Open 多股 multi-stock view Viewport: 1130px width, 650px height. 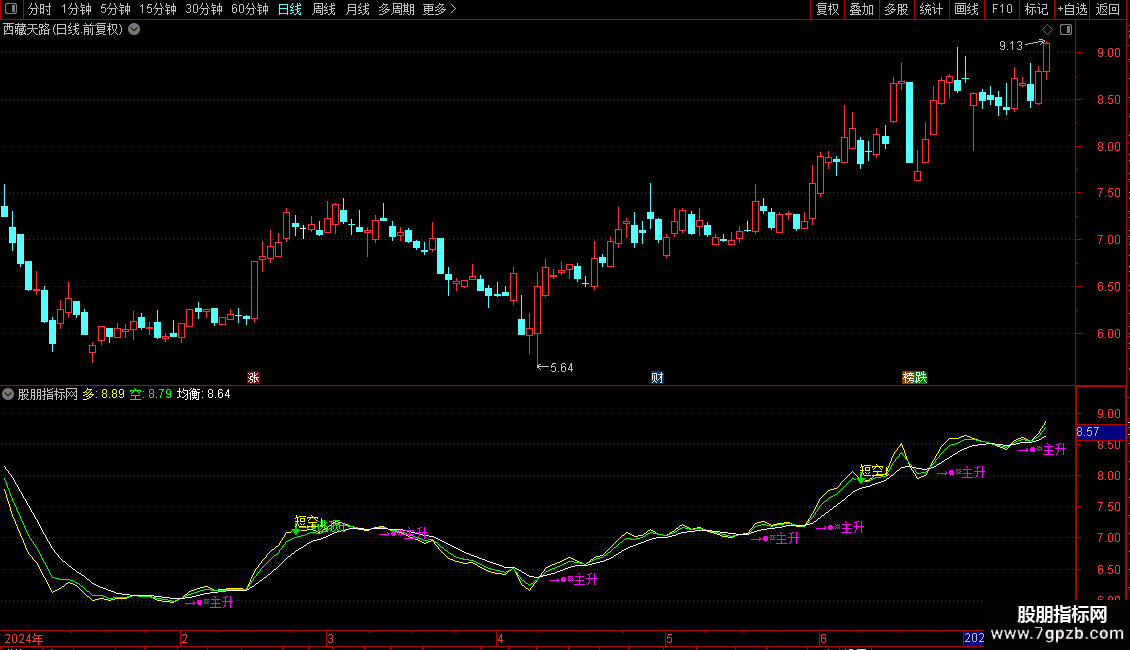click(x=896, y=9)
